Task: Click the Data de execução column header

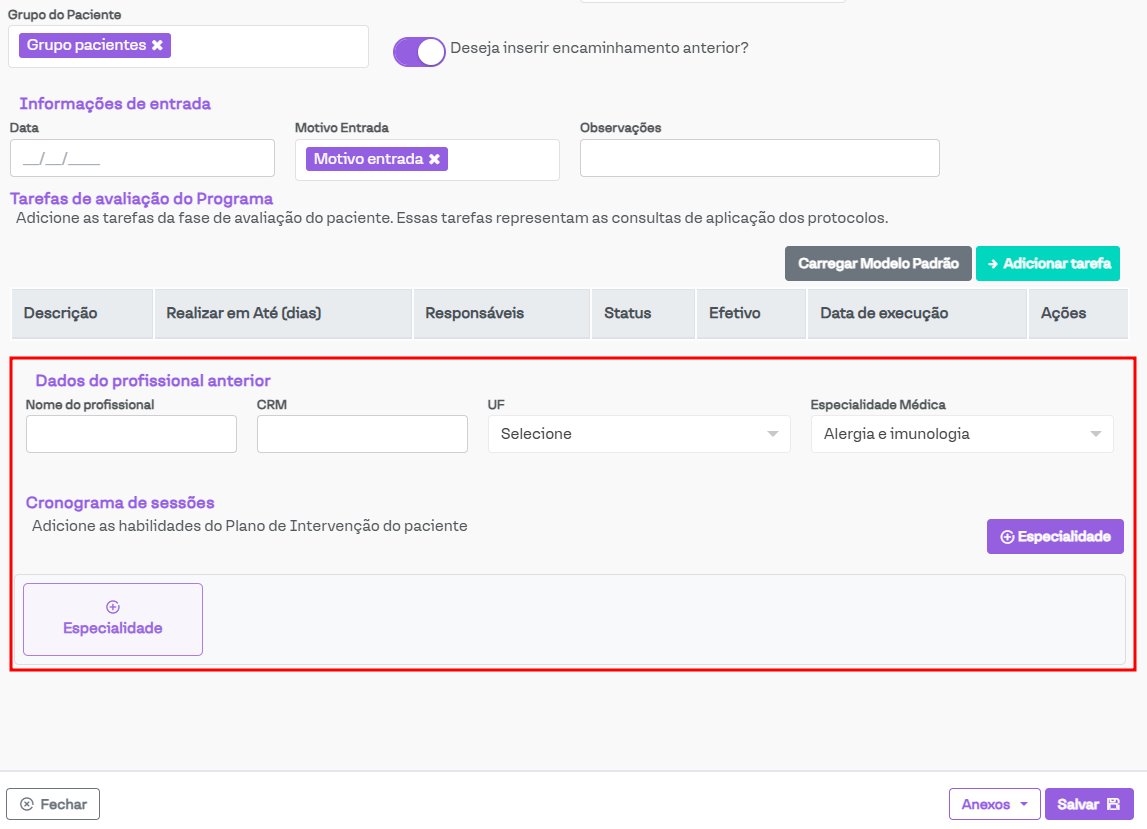Action: (884, 313)
